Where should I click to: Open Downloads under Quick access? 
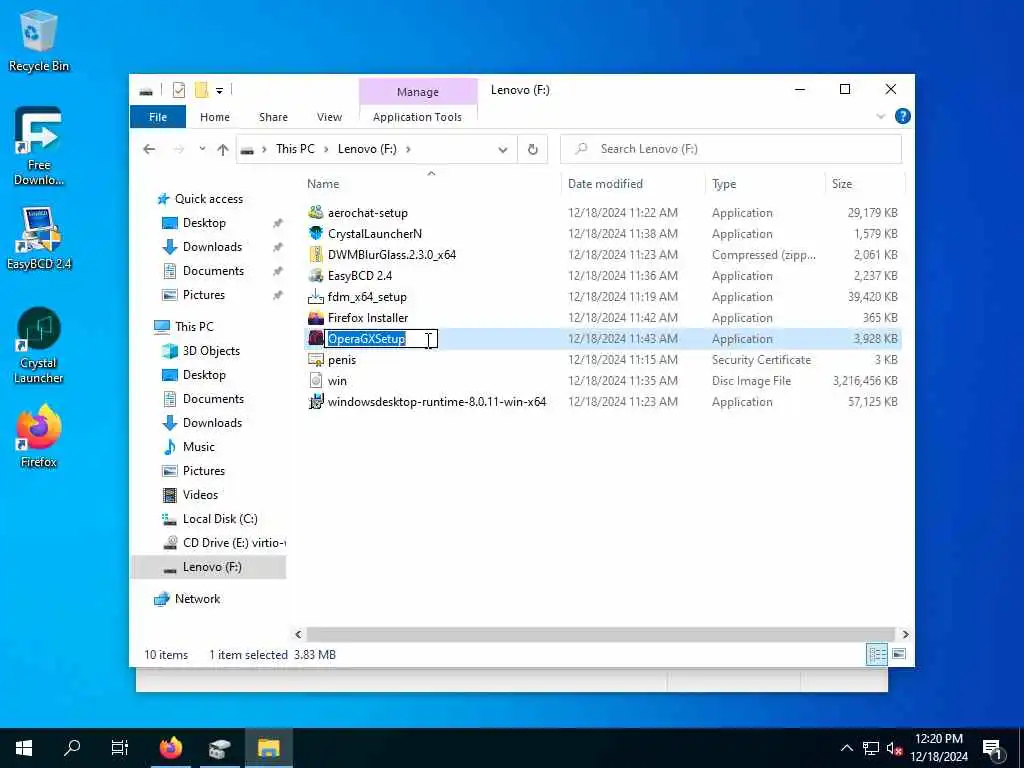(x=212, y=247)
